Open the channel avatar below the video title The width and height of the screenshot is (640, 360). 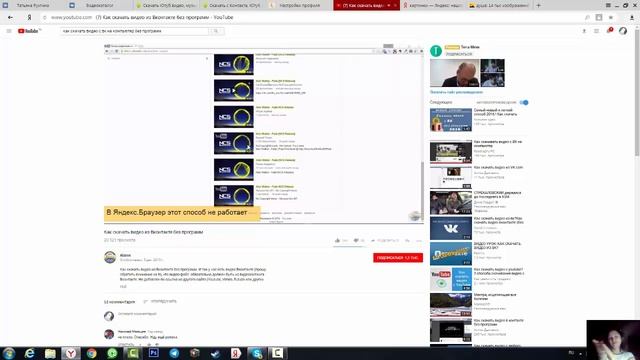click(x=110, y=257)
